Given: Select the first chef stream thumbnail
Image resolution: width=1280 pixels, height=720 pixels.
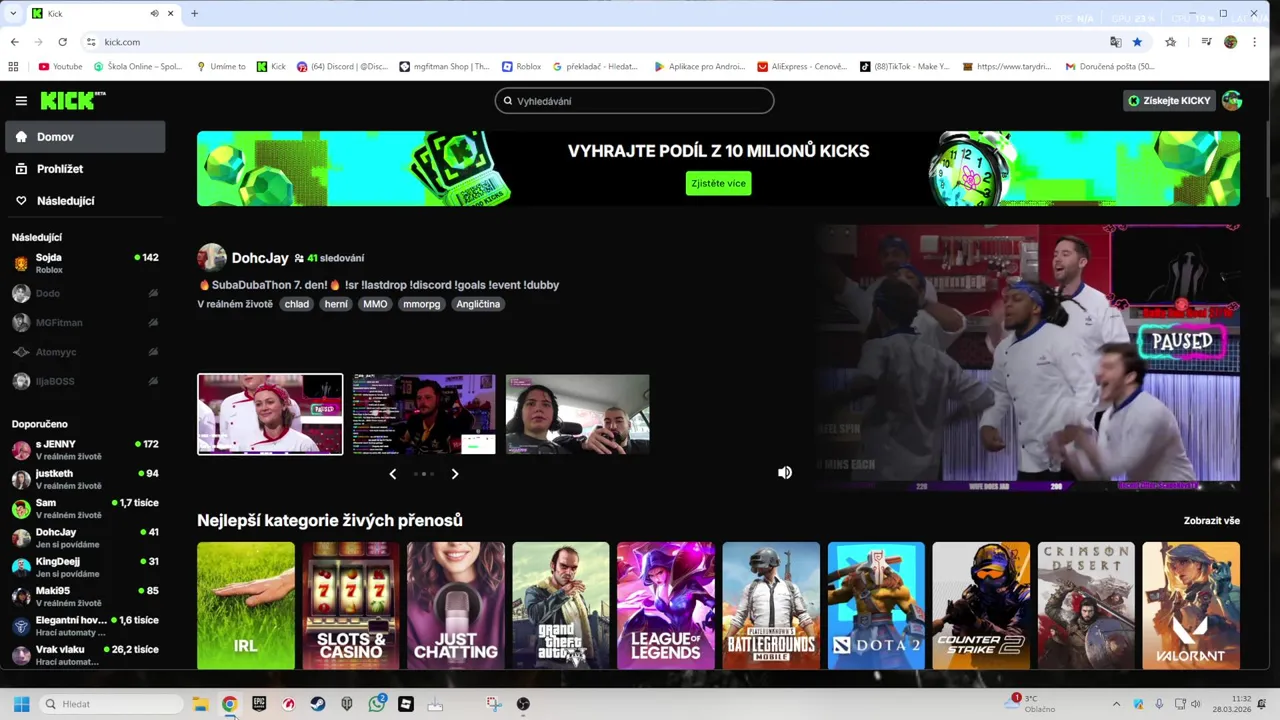Looking at the screenshot, I should pyautogui.click(x=270, y=414).
